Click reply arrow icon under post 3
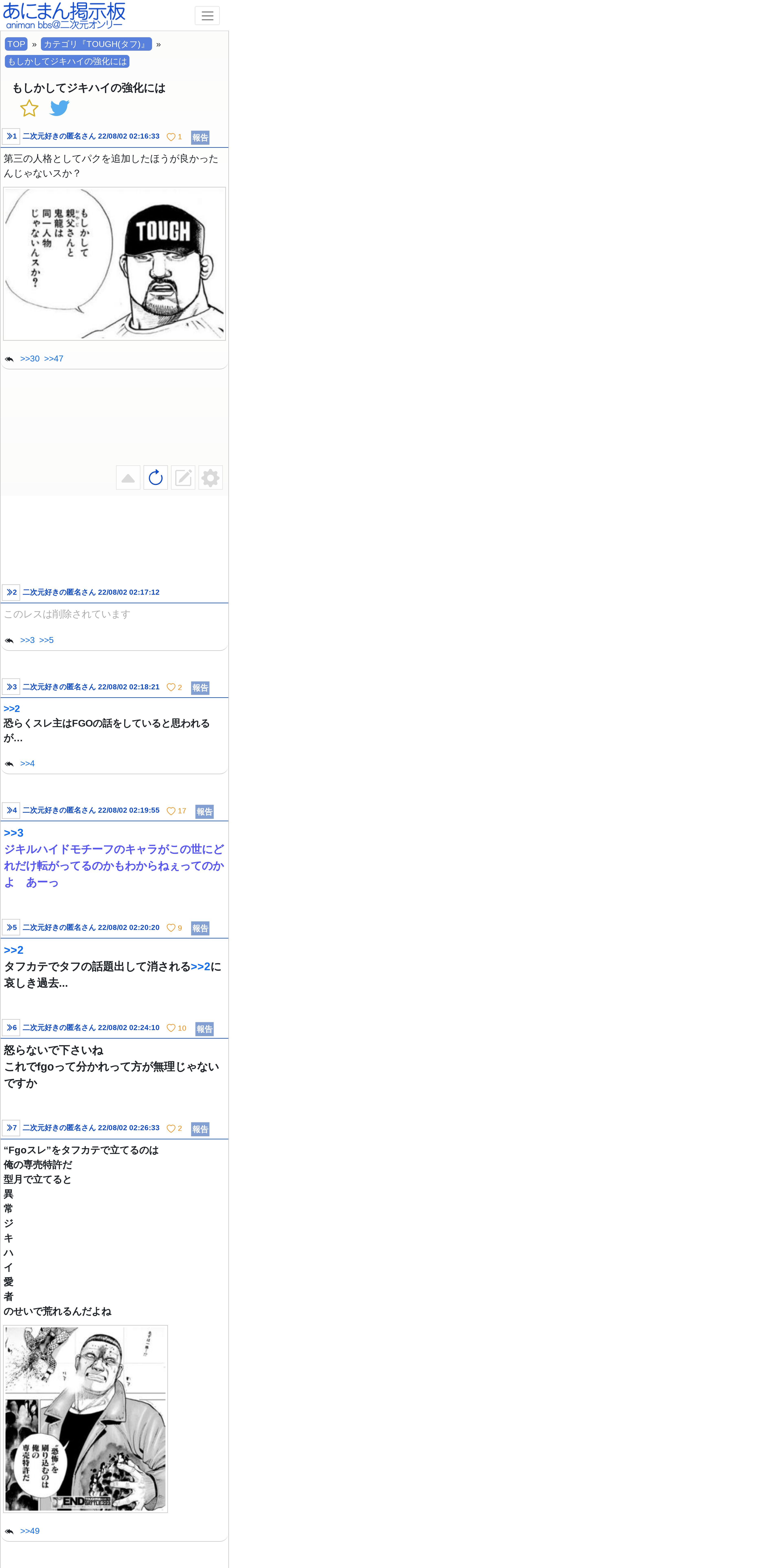The height and width of the screenshot is (1568, 784). pos(9,764)
